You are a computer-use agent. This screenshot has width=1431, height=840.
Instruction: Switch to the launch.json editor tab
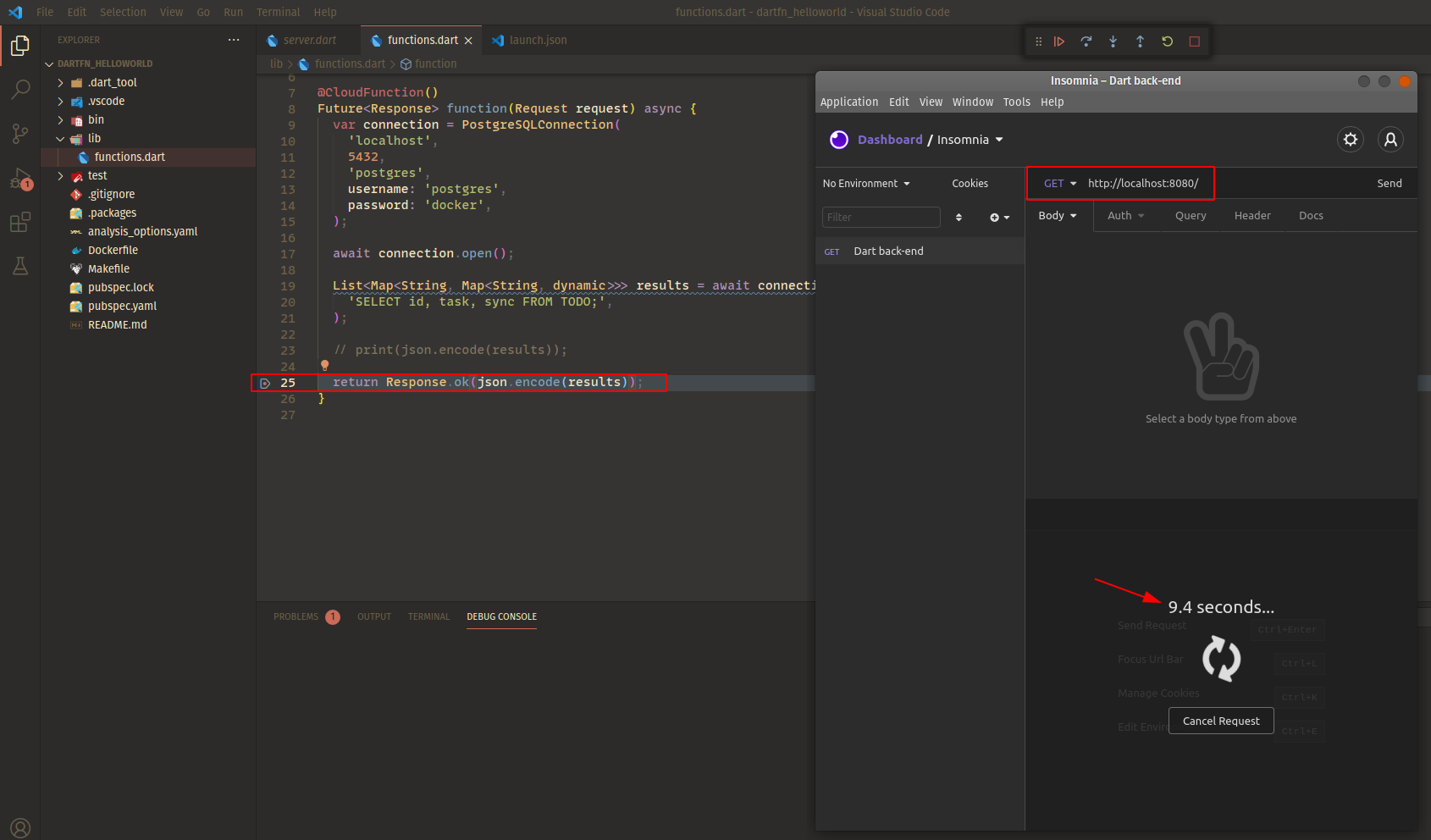538,40
